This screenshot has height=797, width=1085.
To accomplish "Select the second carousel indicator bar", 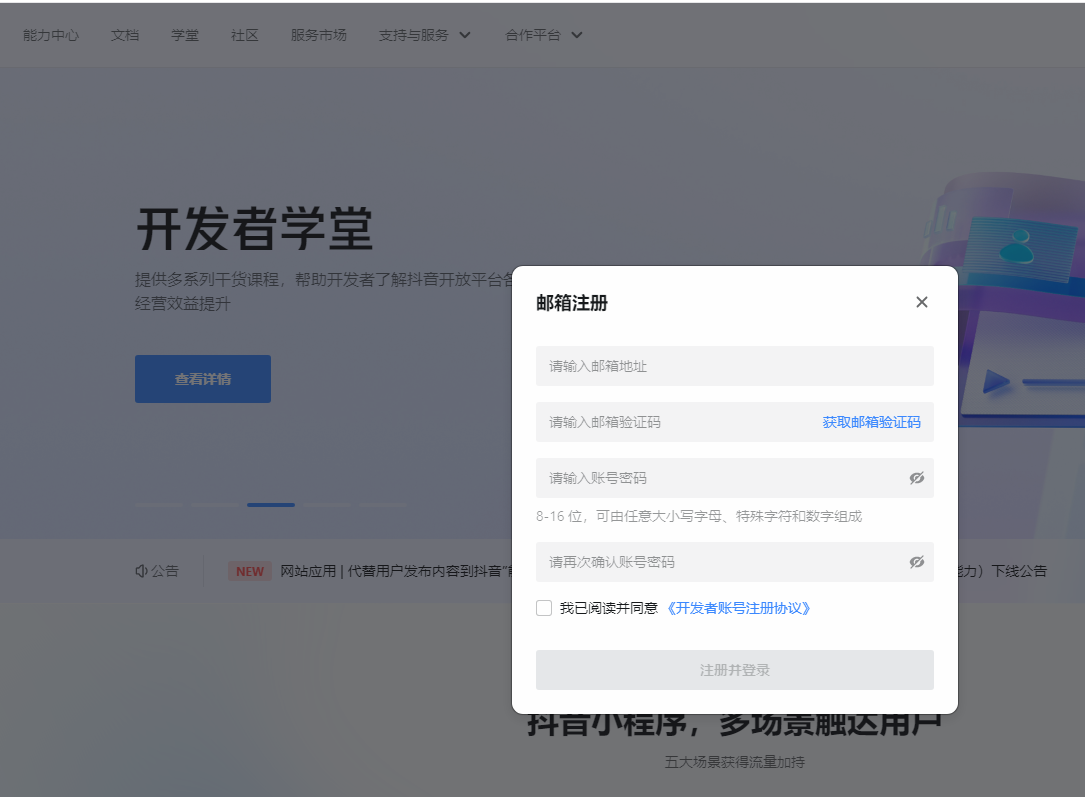I will click(215, 505).
